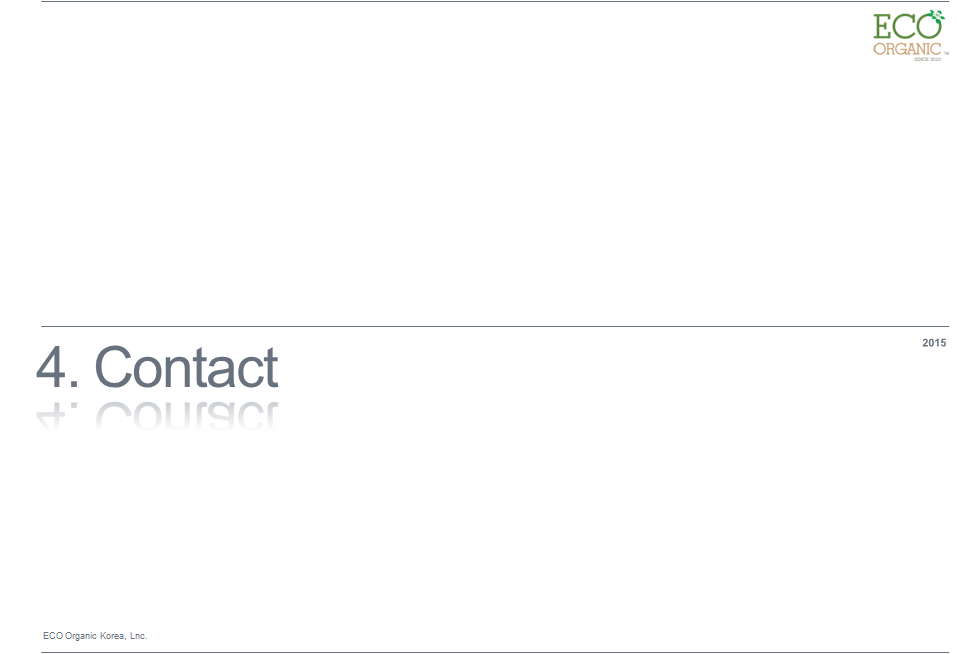Click the numeral "4." in the title

coord(57,367)
